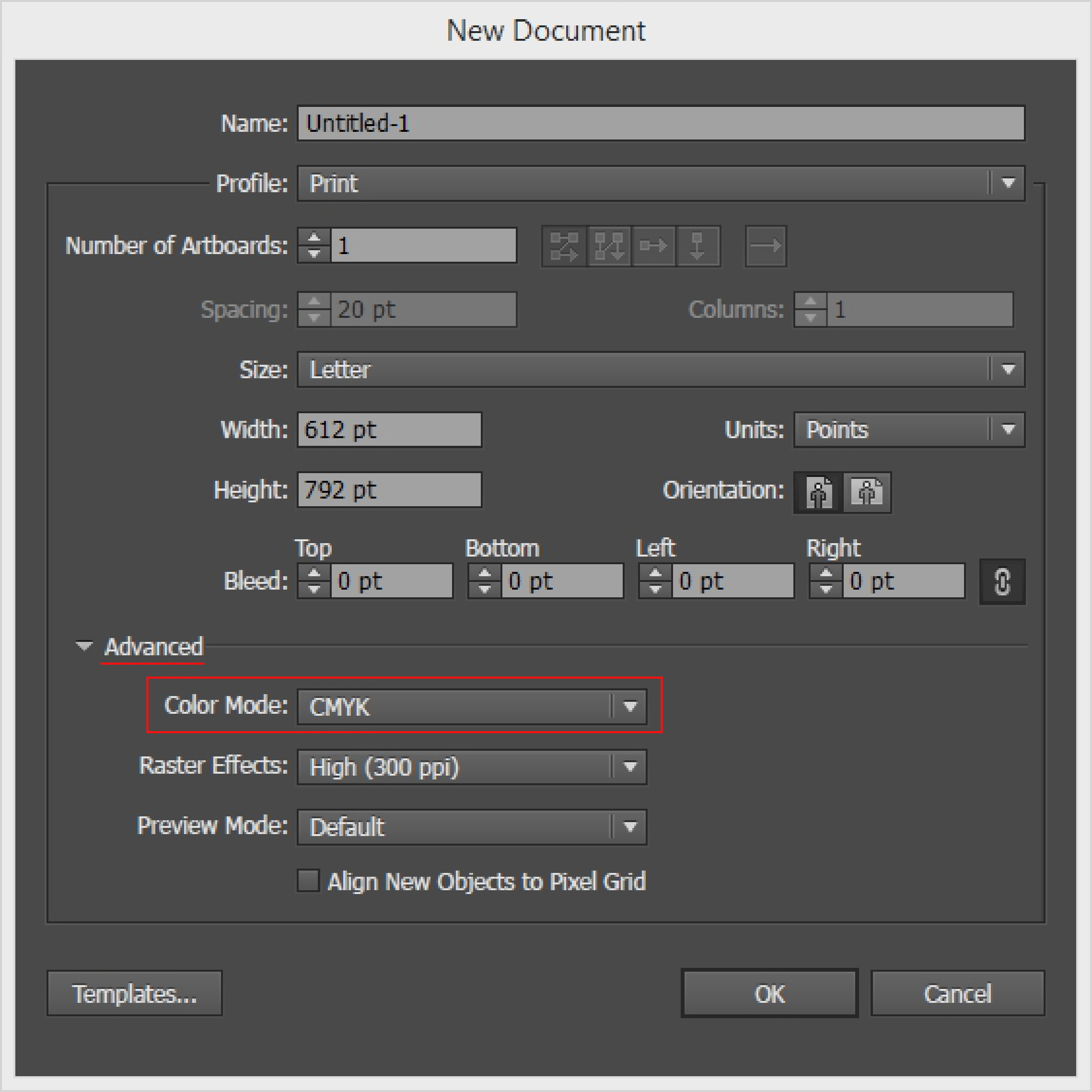This screenshot has width=1092, height=1092.
Task: Increase Number of Artboards with up arrow
Action: coord(314,238)
